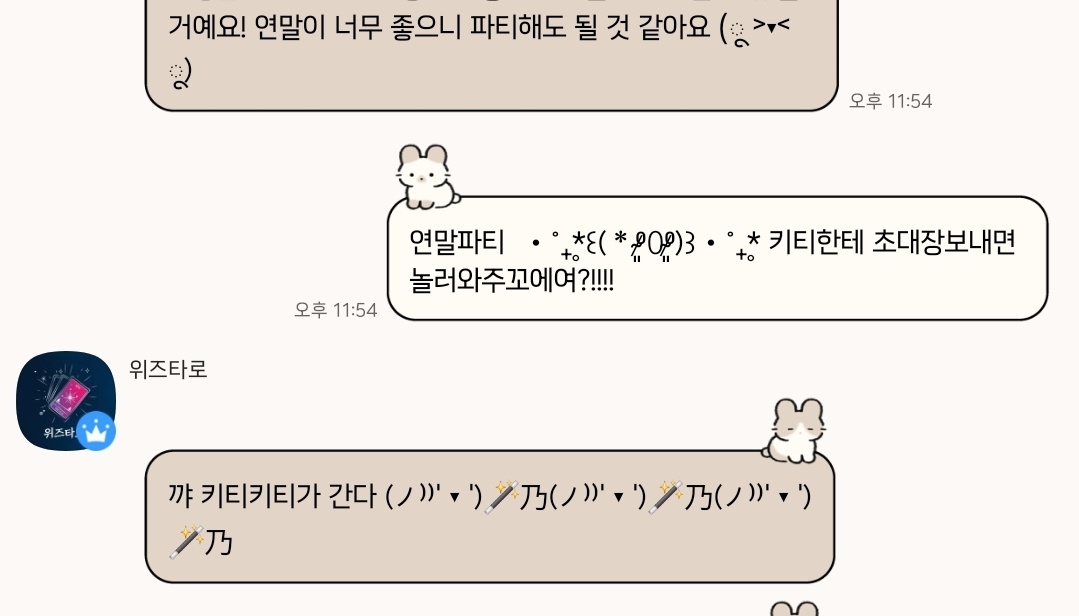Click the bunny sticker above white bubble

pos(427,176)
